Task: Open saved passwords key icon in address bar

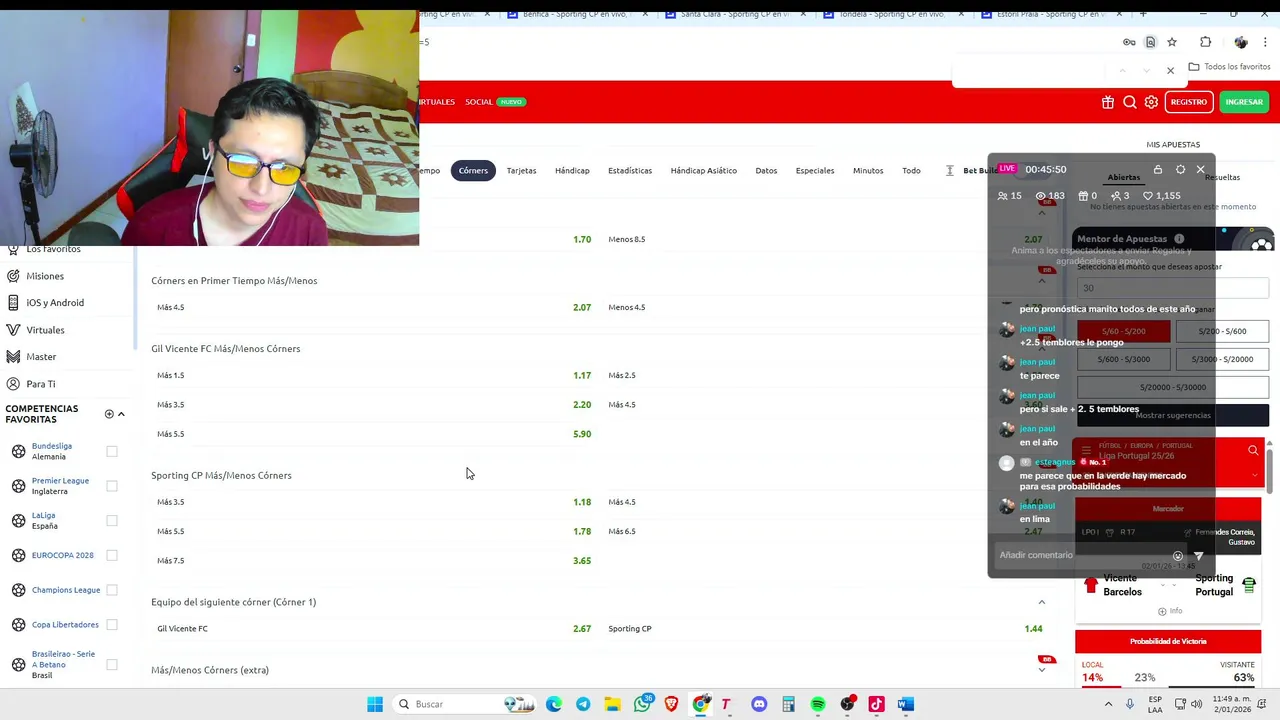Action: (x=1129, y=42)
